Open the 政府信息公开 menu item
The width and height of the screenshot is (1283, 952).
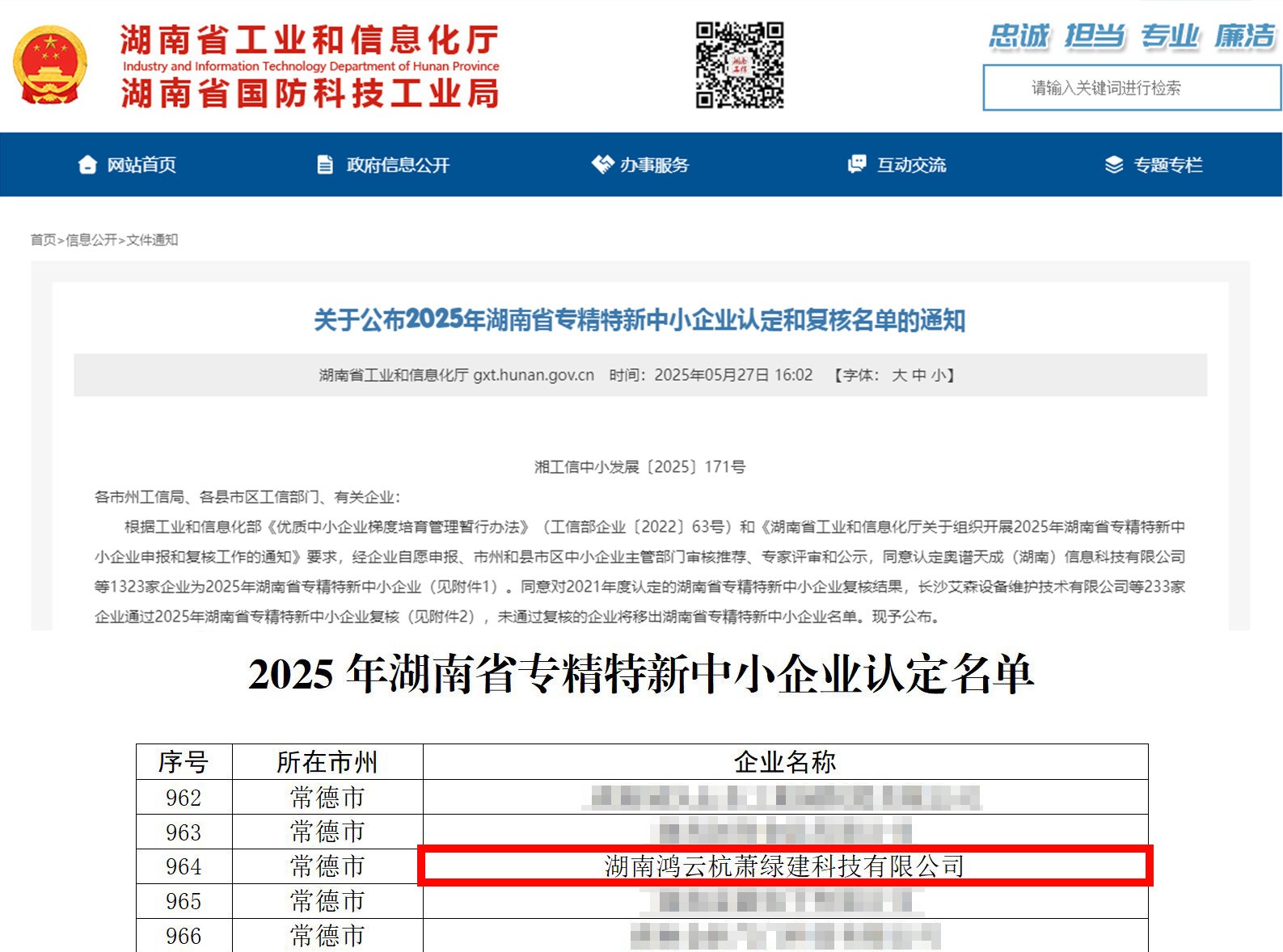click(398, 165)
